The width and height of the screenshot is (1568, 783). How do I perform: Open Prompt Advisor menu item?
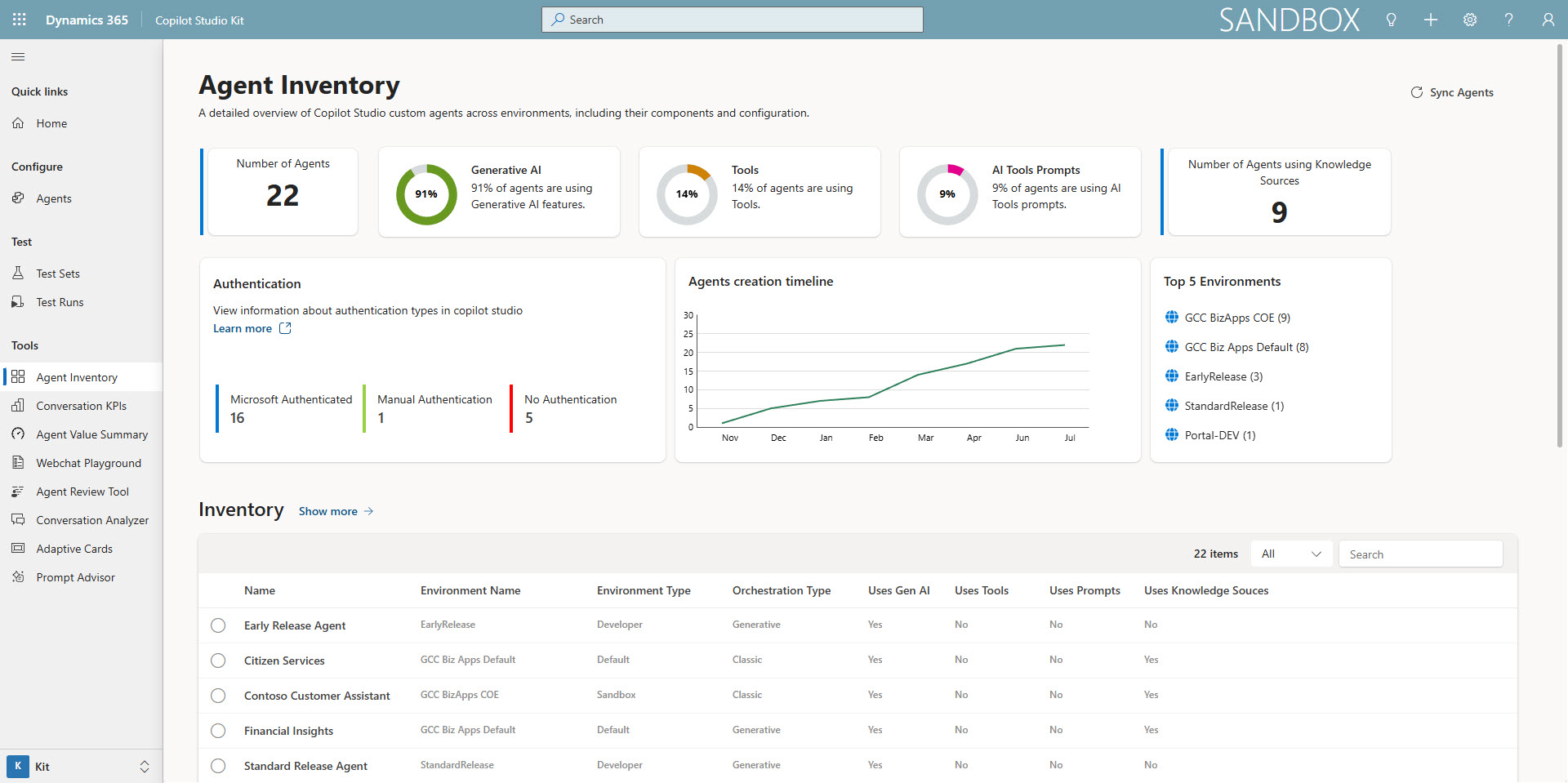(x=82, y=577)
